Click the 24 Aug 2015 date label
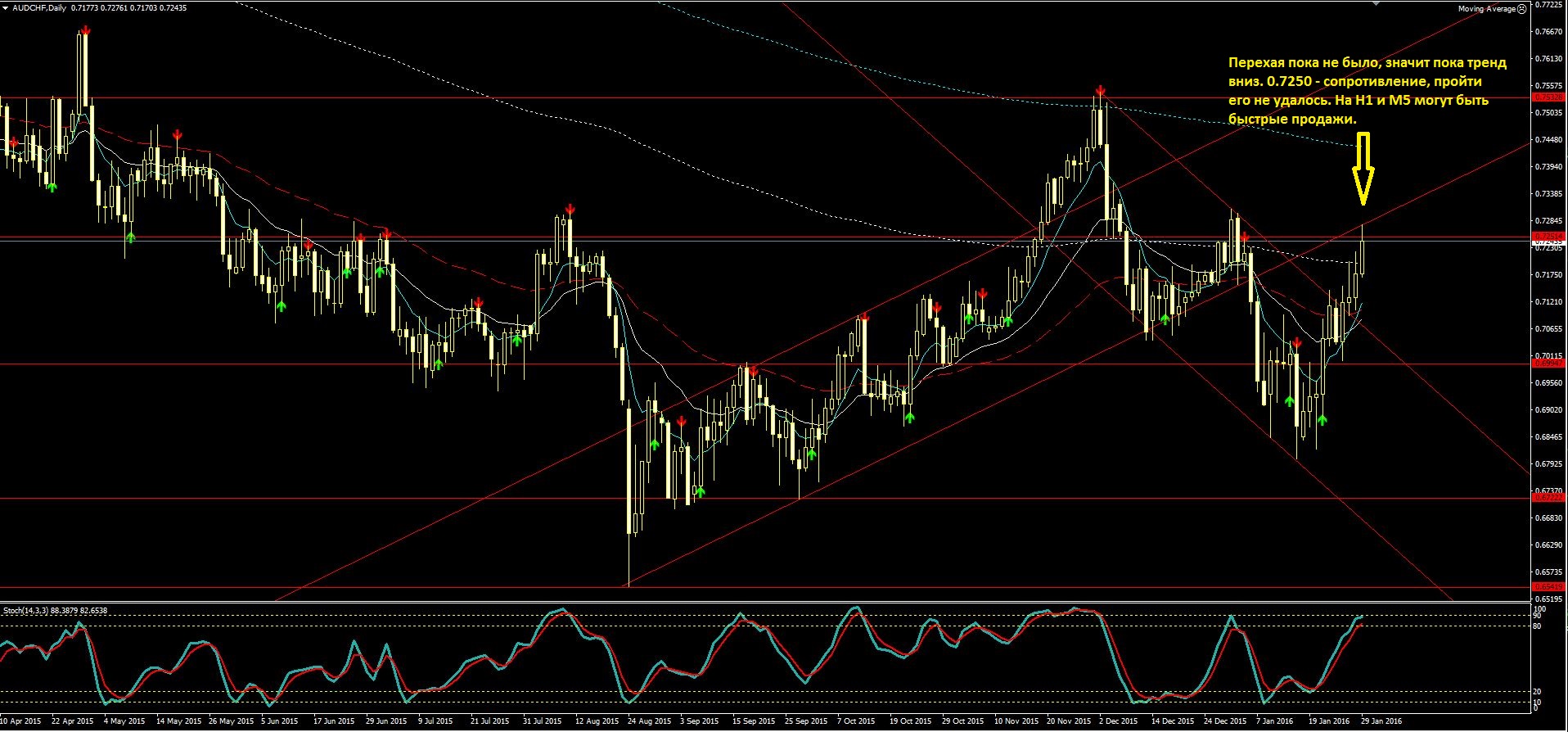The image size is (1568, 732). (650, 722)
